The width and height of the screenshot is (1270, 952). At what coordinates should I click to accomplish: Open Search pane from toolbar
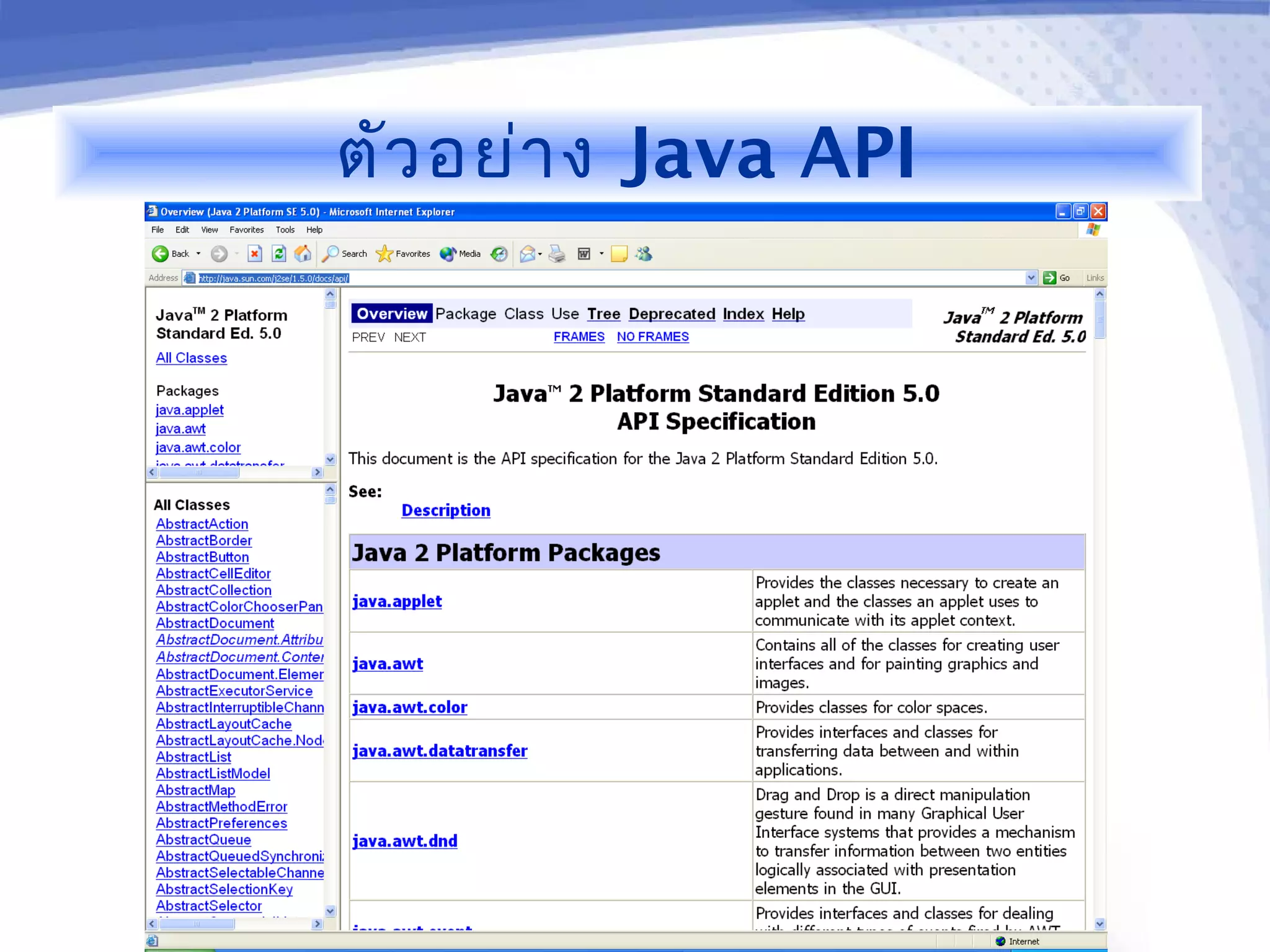(345, 253)
